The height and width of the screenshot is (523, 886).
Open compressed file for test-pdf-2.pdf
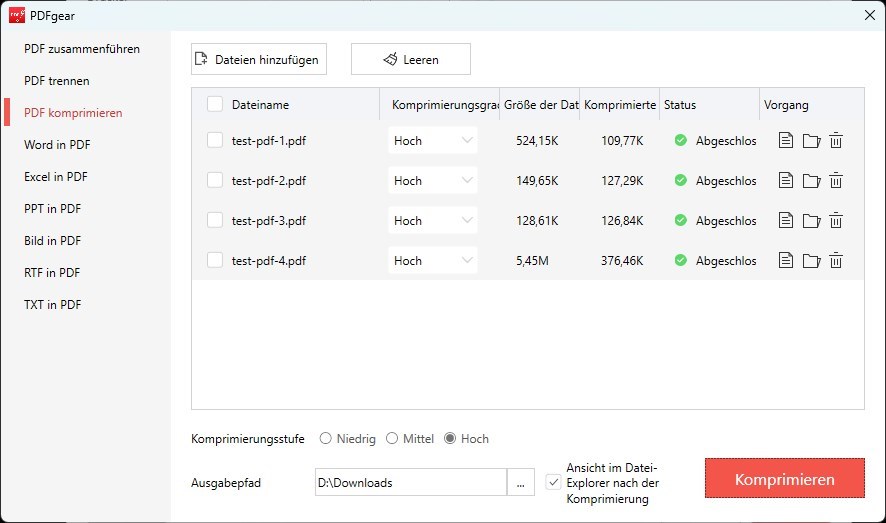(785, 180)
